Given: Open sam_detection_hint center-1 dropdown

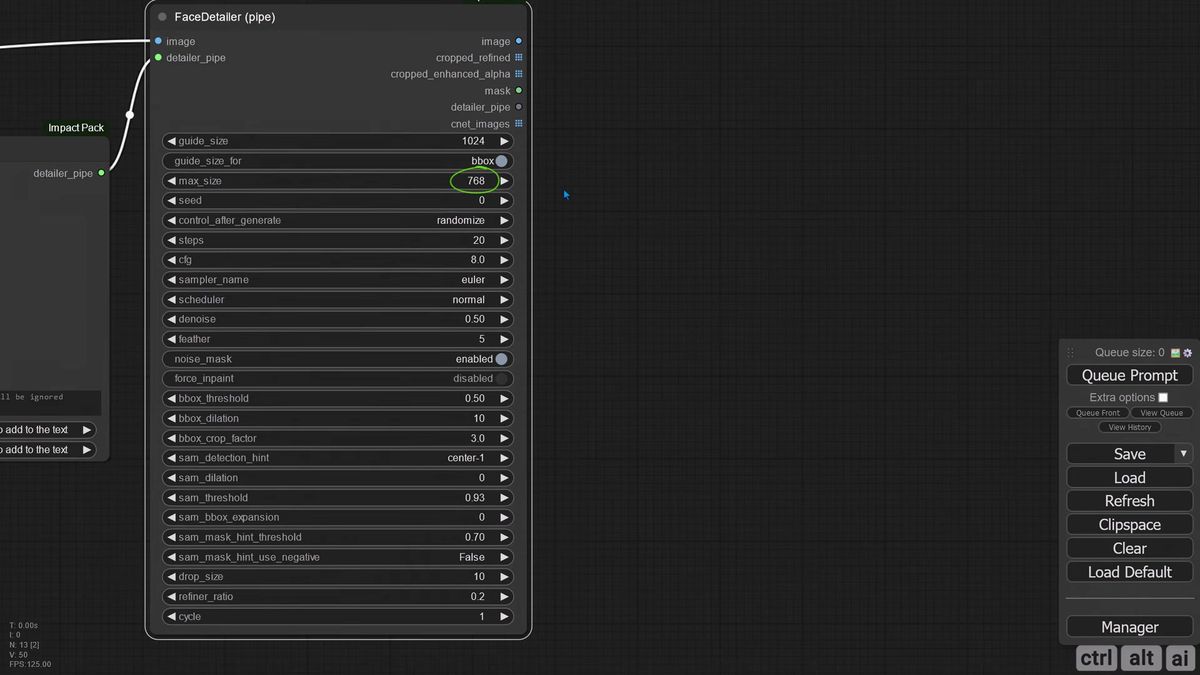Looking at the screenshot, I should coord(337,457).
